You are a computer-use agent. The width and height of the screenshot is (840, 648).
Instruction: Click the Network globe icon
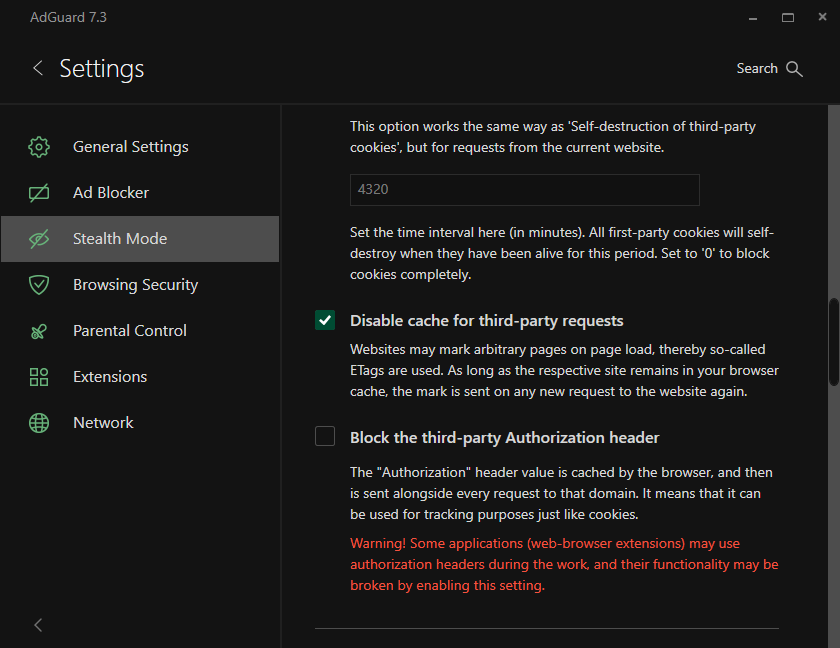point(39,423)
